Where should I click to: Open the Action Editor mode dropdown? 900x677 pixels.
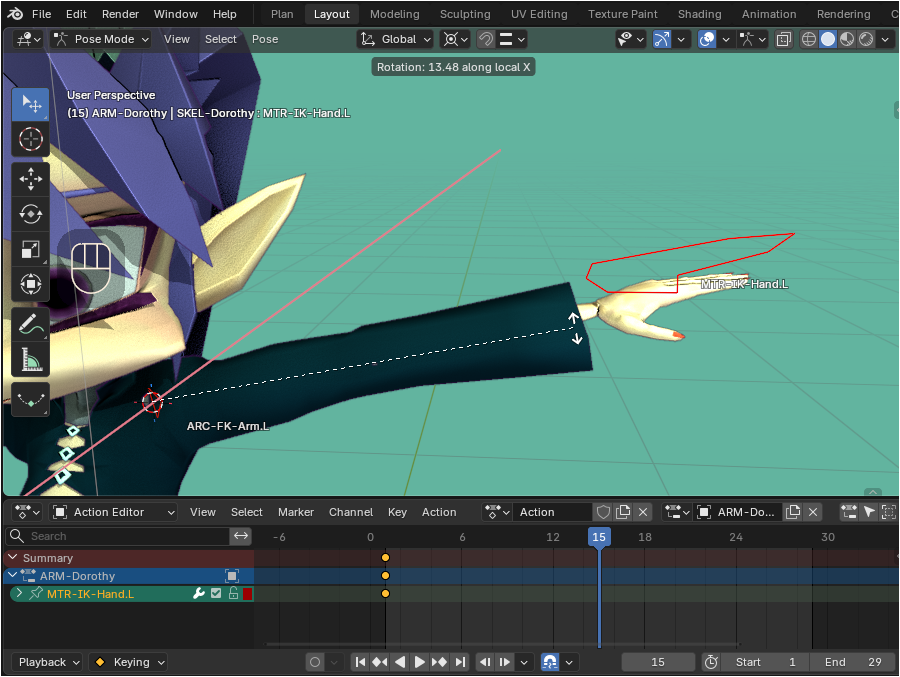click(x=113, y=512)
